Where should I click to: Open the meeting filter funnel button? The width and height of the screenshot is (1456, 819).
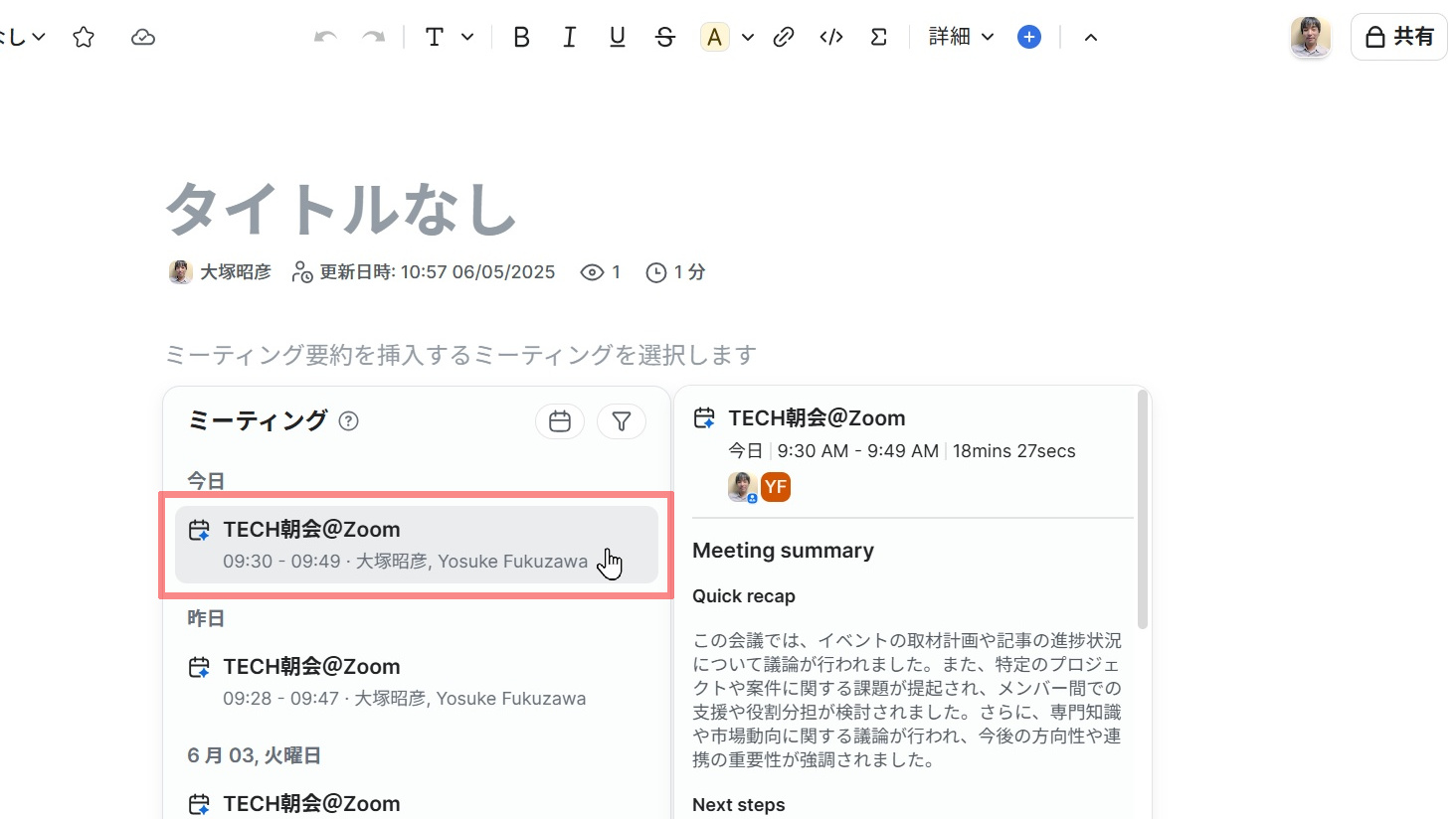(622, 421)
